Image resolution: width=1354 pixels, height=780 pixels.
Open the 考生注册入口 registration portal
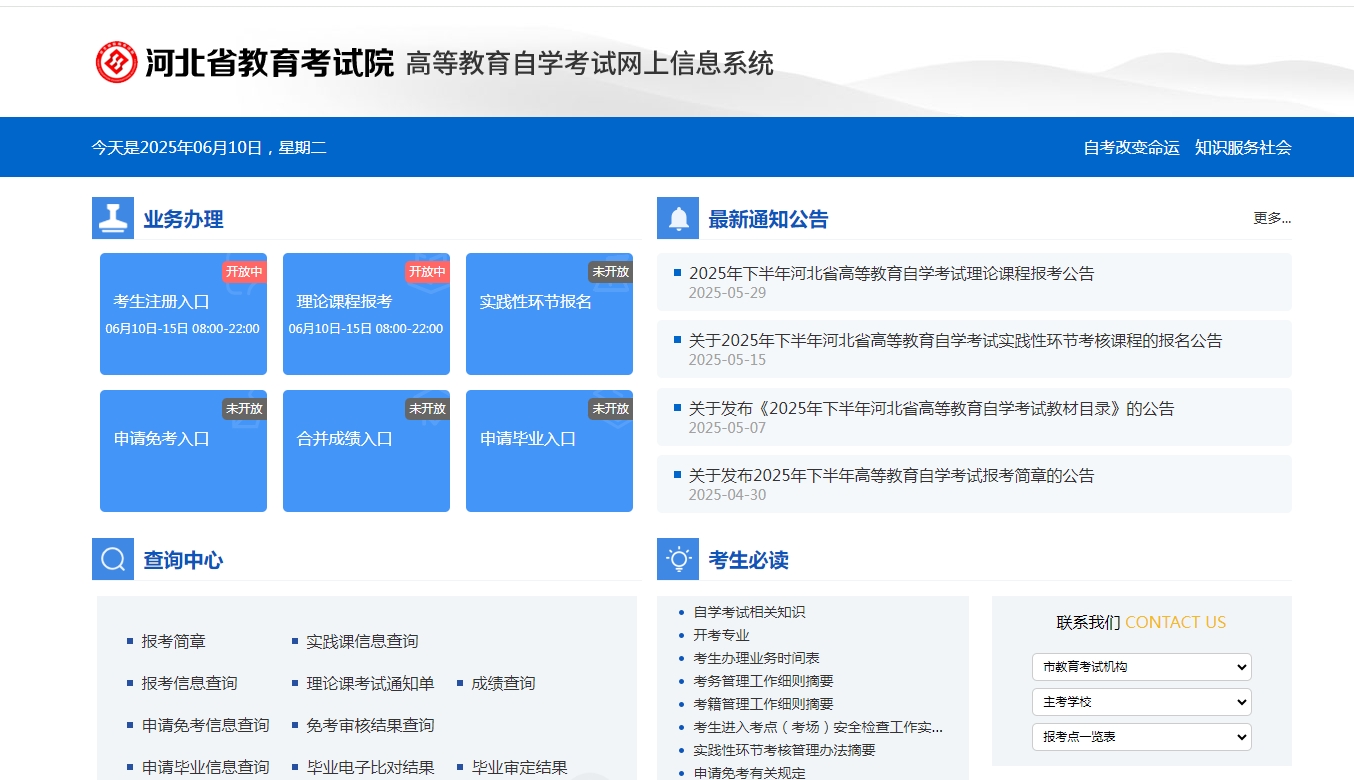coord(183,313)
